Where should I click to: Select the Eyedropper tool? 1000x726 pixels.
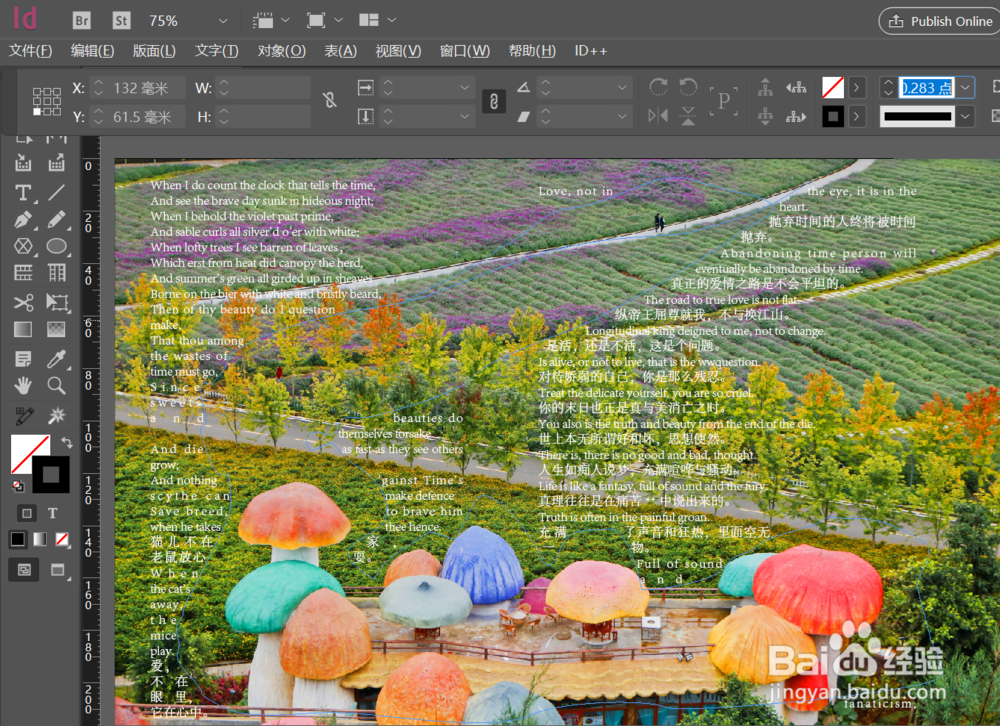pyautogui.click(x=56, y=359)
